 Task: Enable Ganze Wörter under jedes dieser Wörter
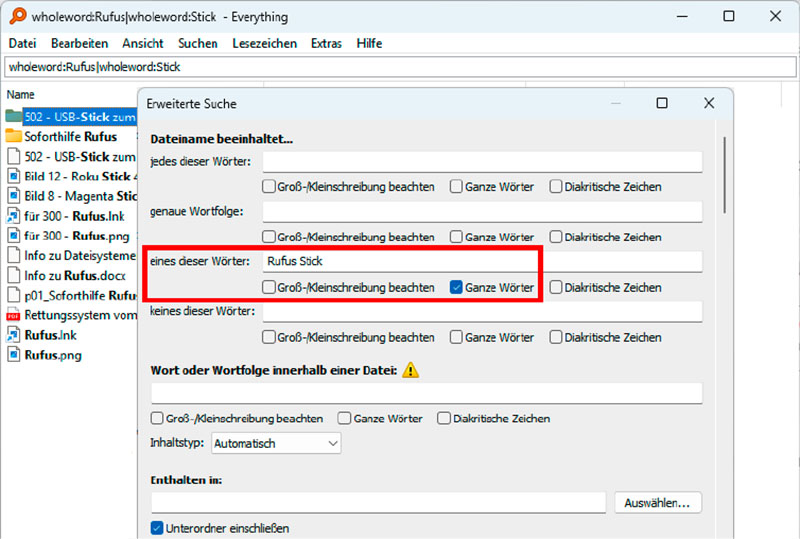[x=456, y=186]
